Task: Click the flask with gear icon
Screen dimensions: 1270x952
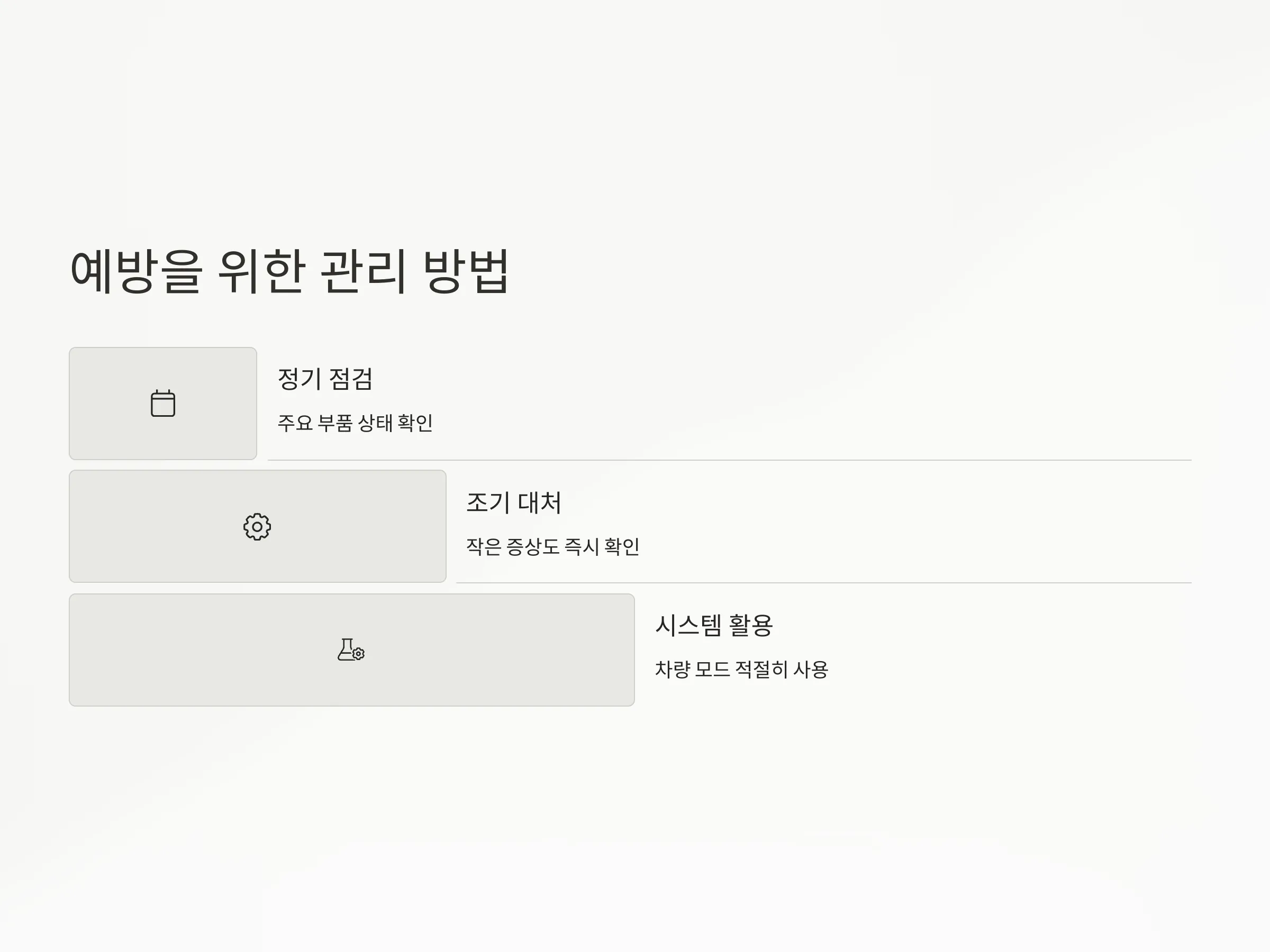Action: point(351,649)
